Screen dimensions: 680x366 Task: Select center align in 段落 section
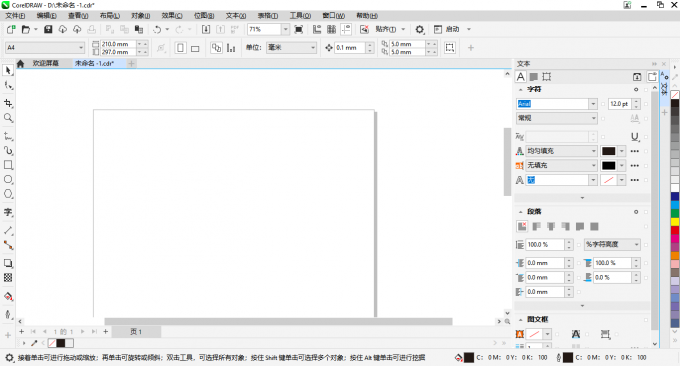pyautogui.click(x=551, y=226)
